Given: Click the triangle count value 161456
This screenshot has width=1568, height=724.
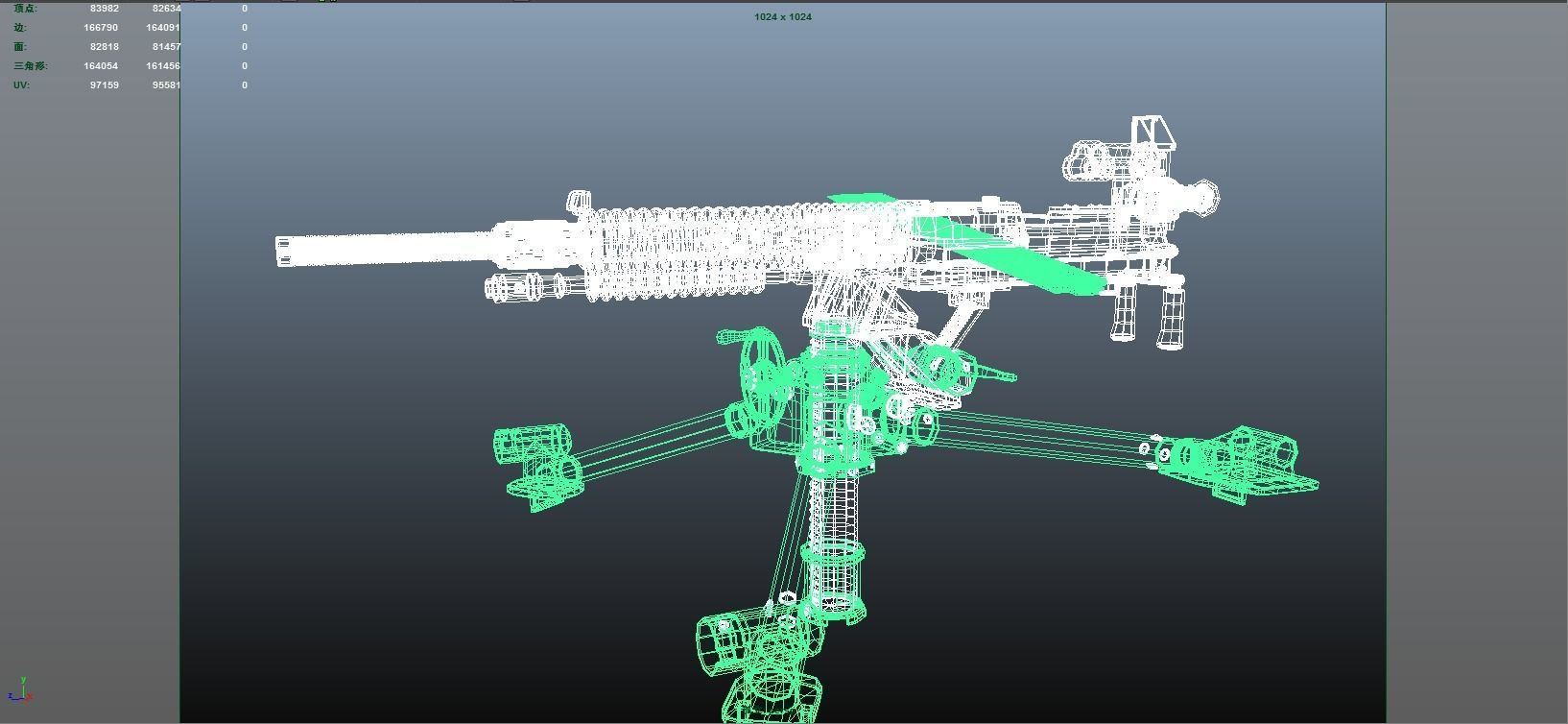Looking at the screenshot, I should 163,66.
